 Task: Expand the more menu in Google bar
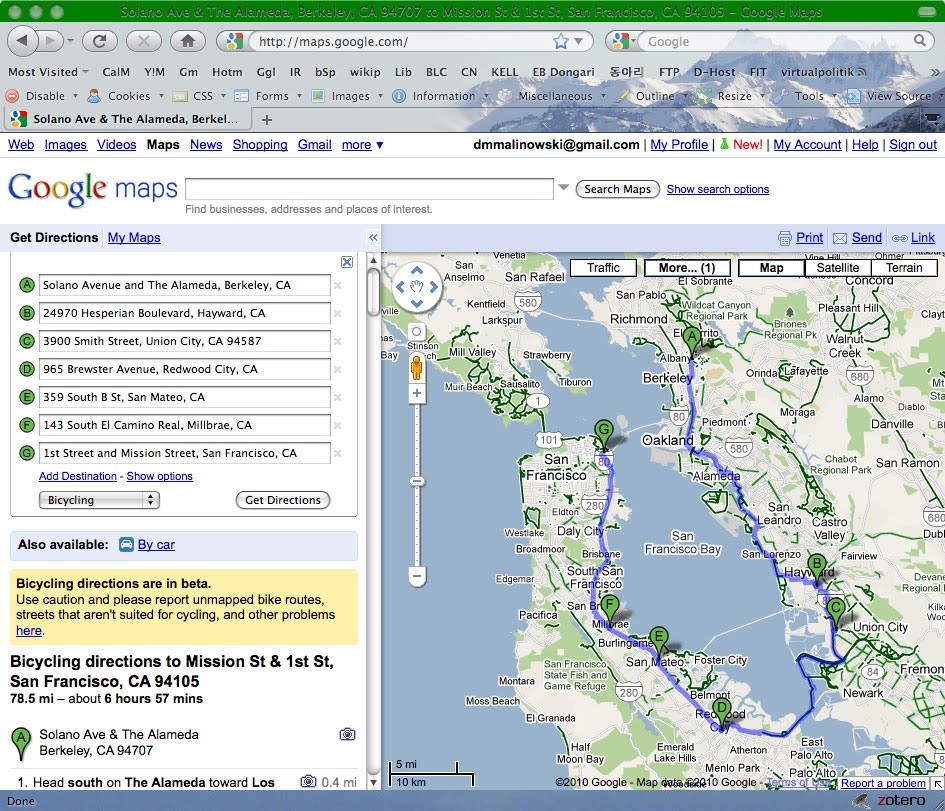362,145
